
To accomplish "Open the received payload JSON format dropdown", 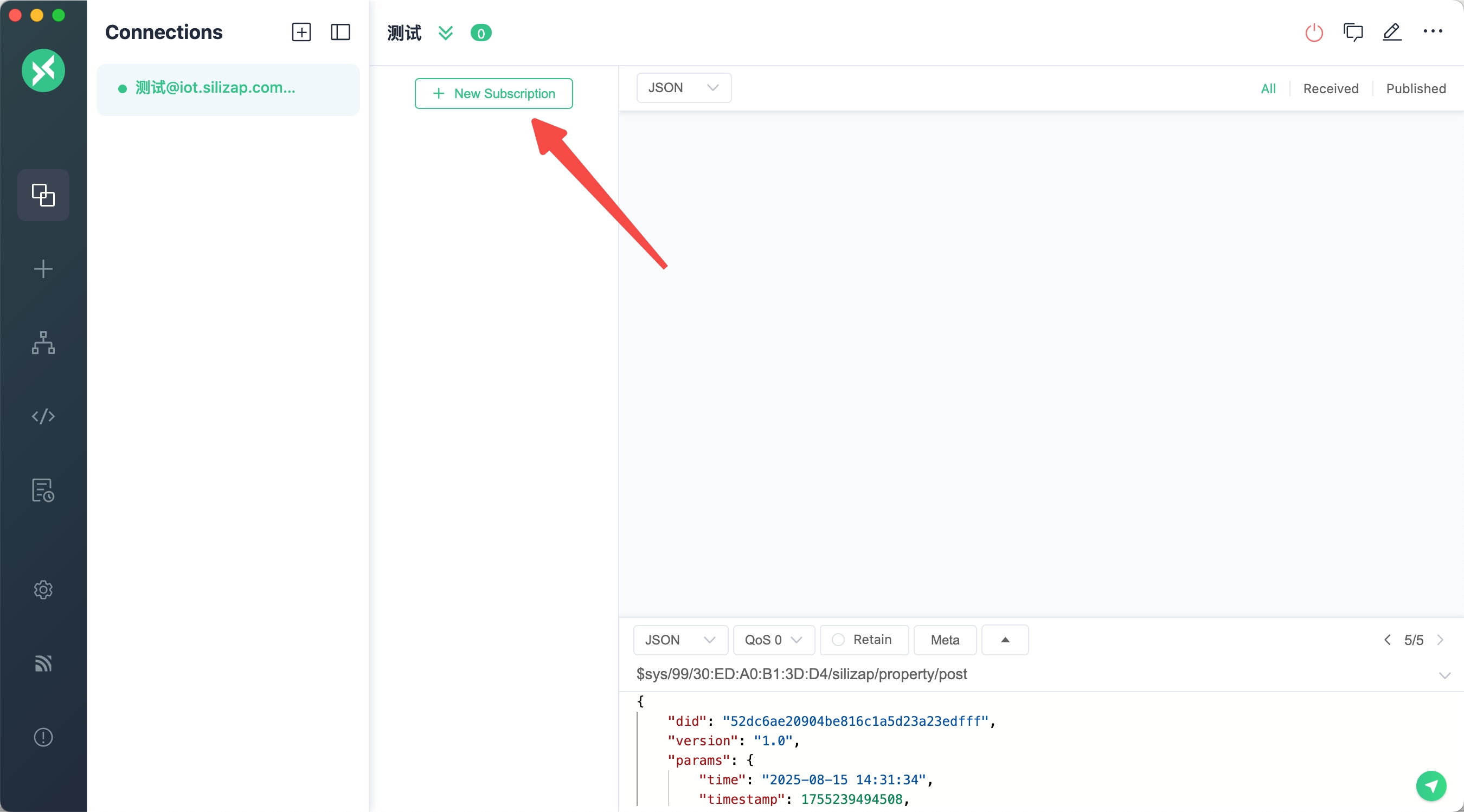I will (683, 88).
